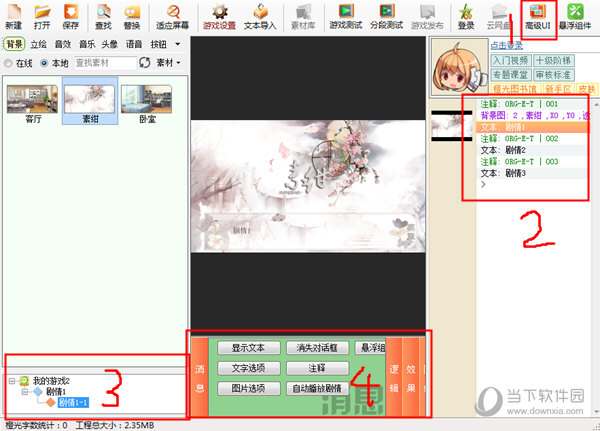The image size is (600, 431).
Task: Select script line 文本: 剧情3
Action: click(533, 173)
